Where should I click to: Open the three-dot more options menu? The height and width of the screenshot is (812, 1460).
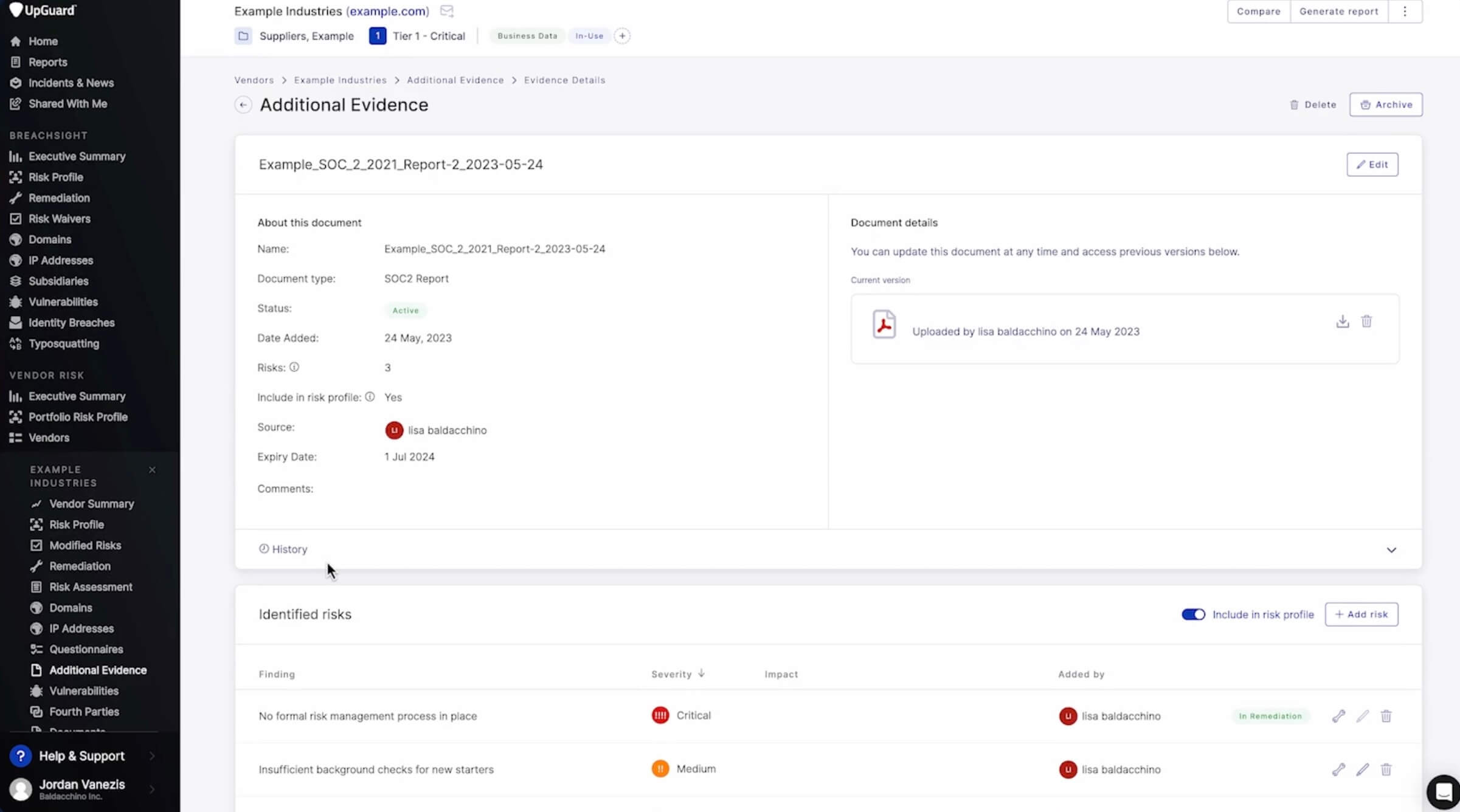point(1405,12)
